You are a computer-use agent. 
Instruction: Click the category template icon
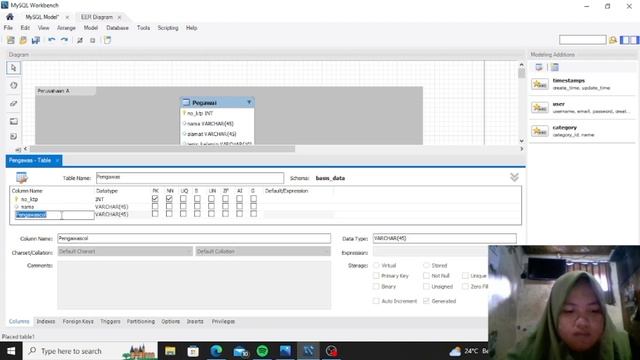[540, 131]
